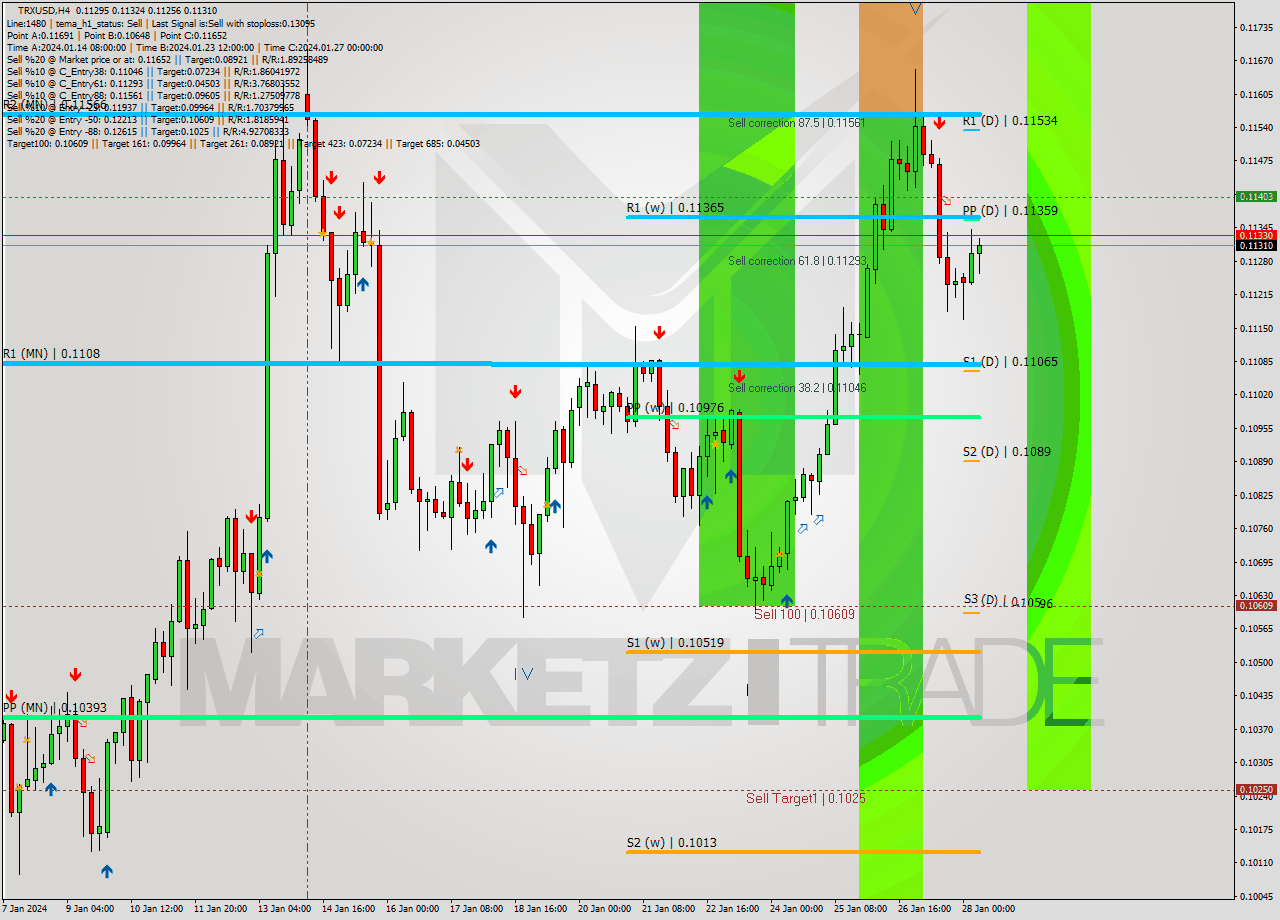Image resolution: width=1280 pixels, height=920 pixels.
Task: Click the green 0.11403 price tag
Action: click(1256, 197)
